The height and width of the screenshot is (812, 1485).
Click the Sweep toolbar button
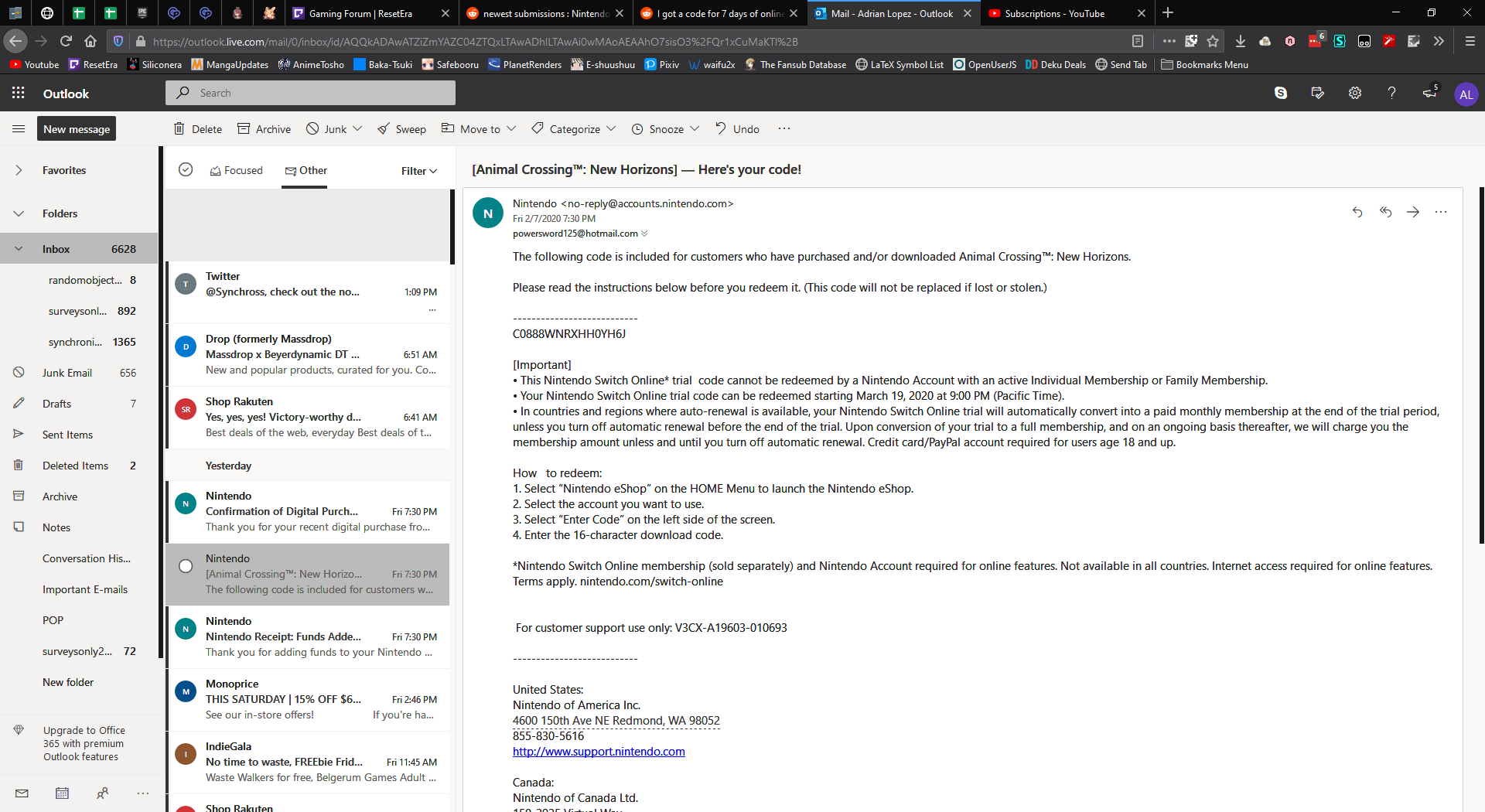point(401,129)
